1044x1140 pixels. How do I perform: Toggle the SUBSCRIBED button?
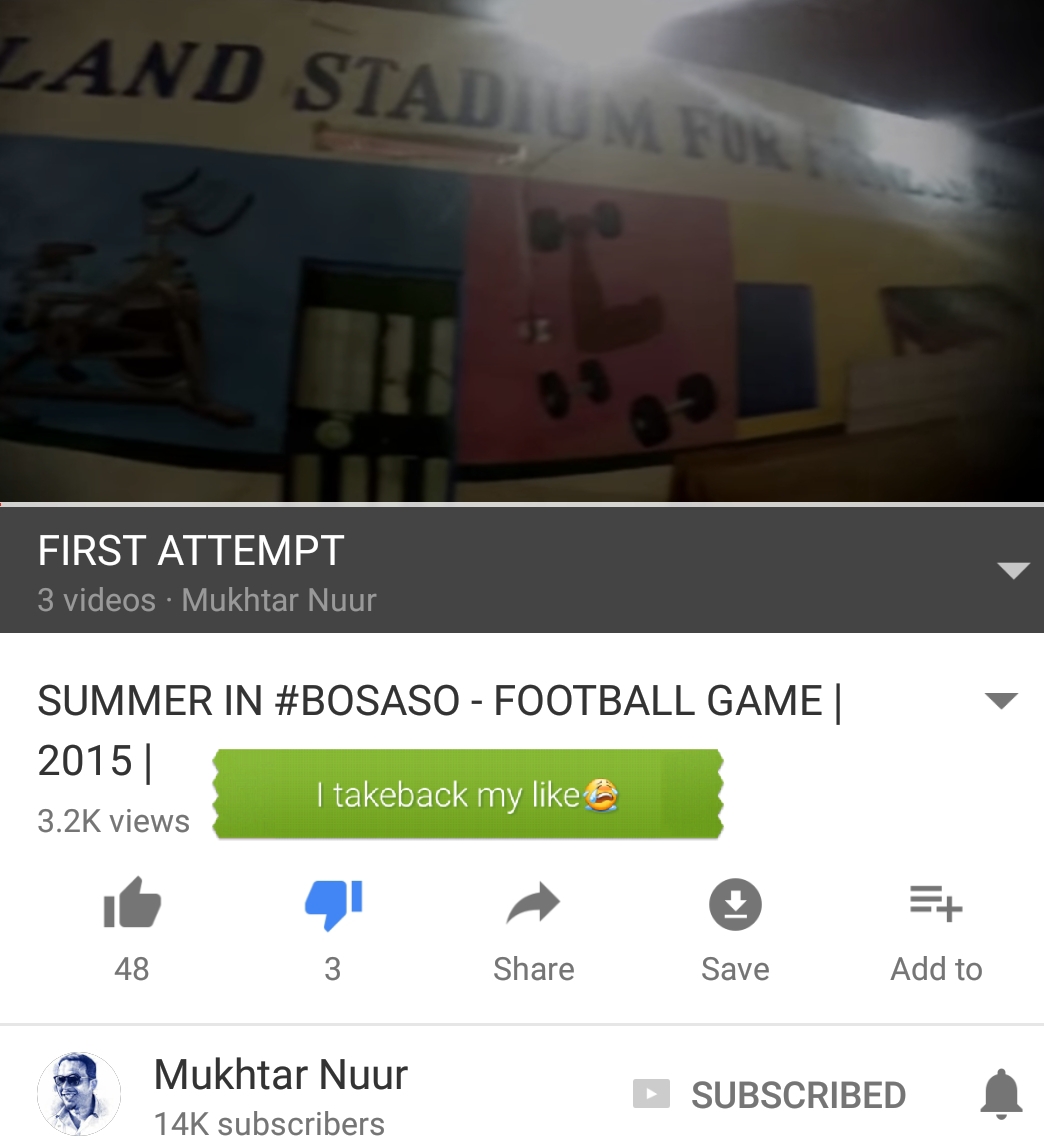coord(798,1095)
